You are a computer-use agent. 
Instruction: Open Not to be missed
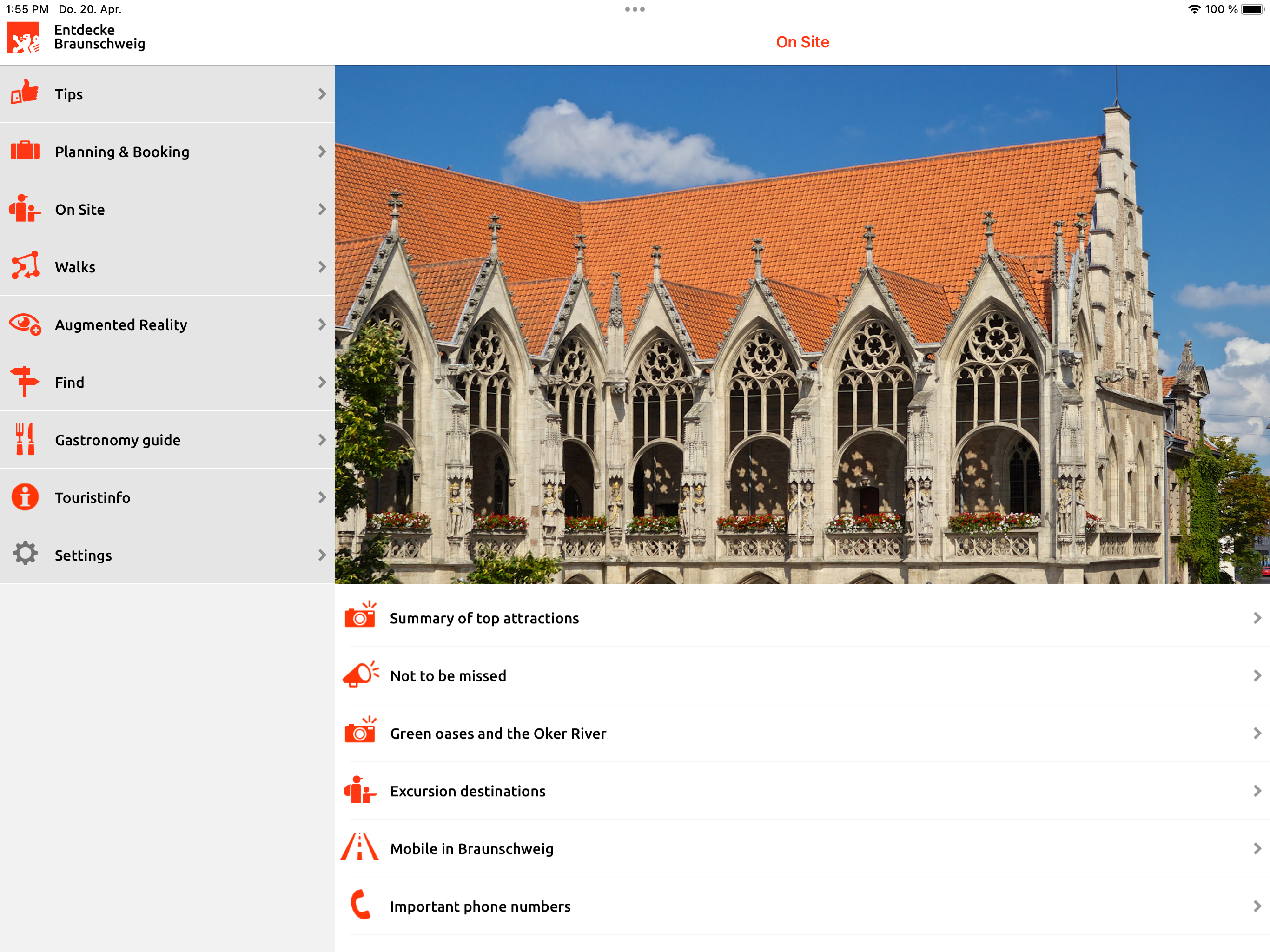(803, 676)
